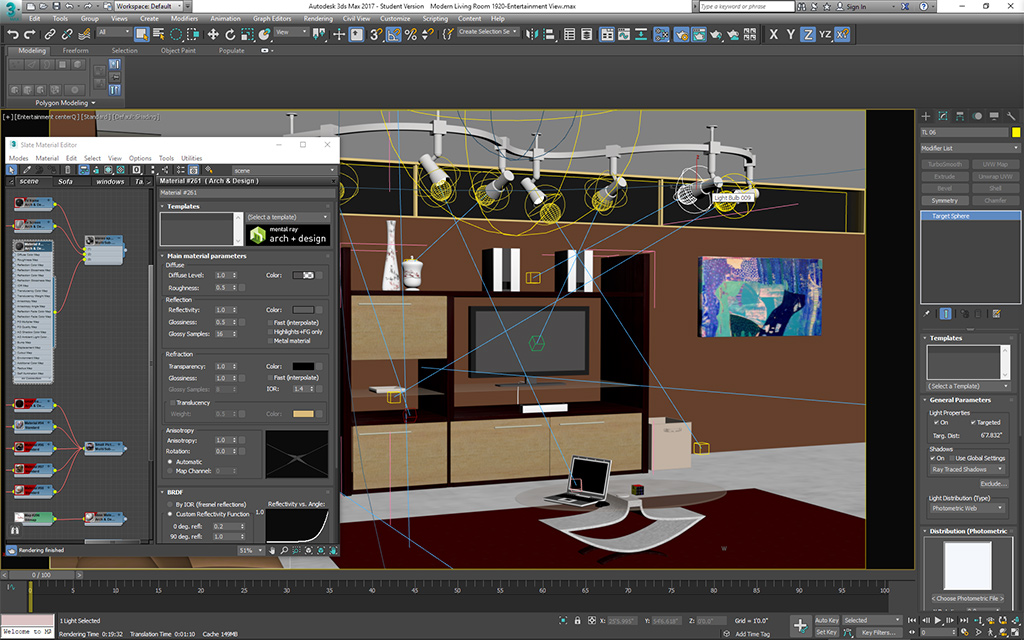The image size is (1024, 640).
Task: Click the Redo arrow in main toolbar
Action: point(30,33)
